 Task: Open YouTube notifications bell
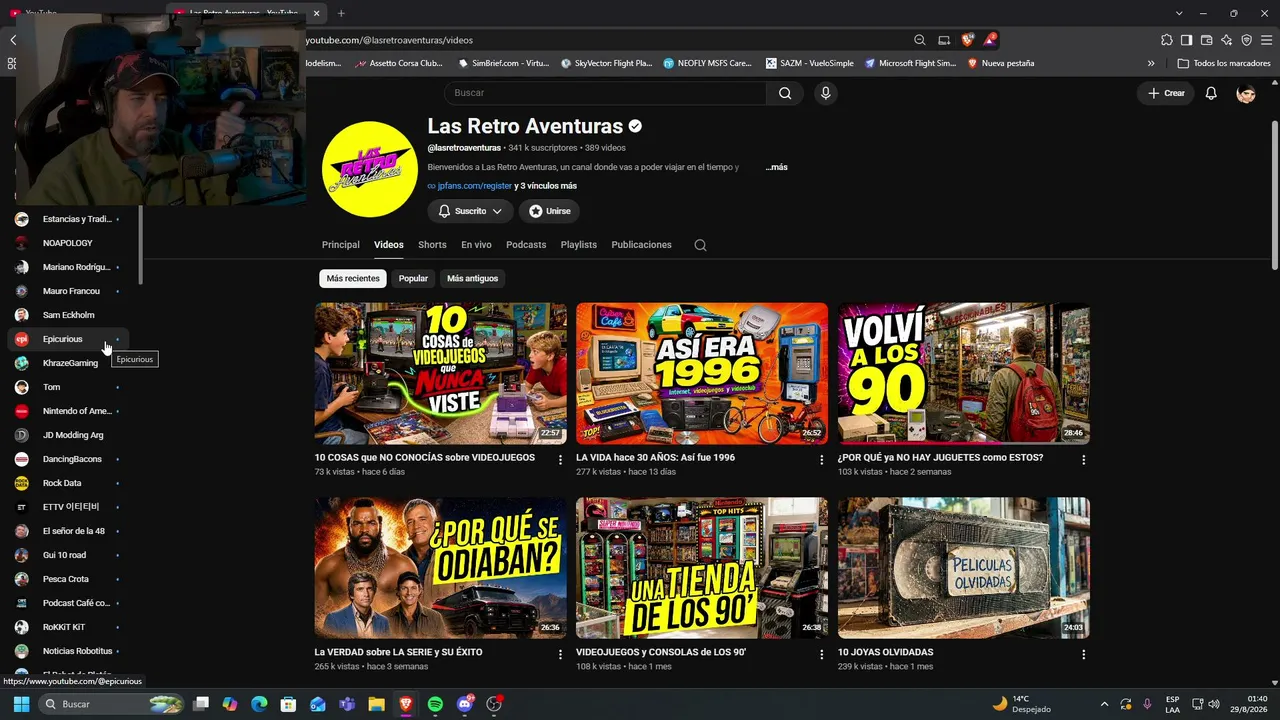click(1211, 93)
